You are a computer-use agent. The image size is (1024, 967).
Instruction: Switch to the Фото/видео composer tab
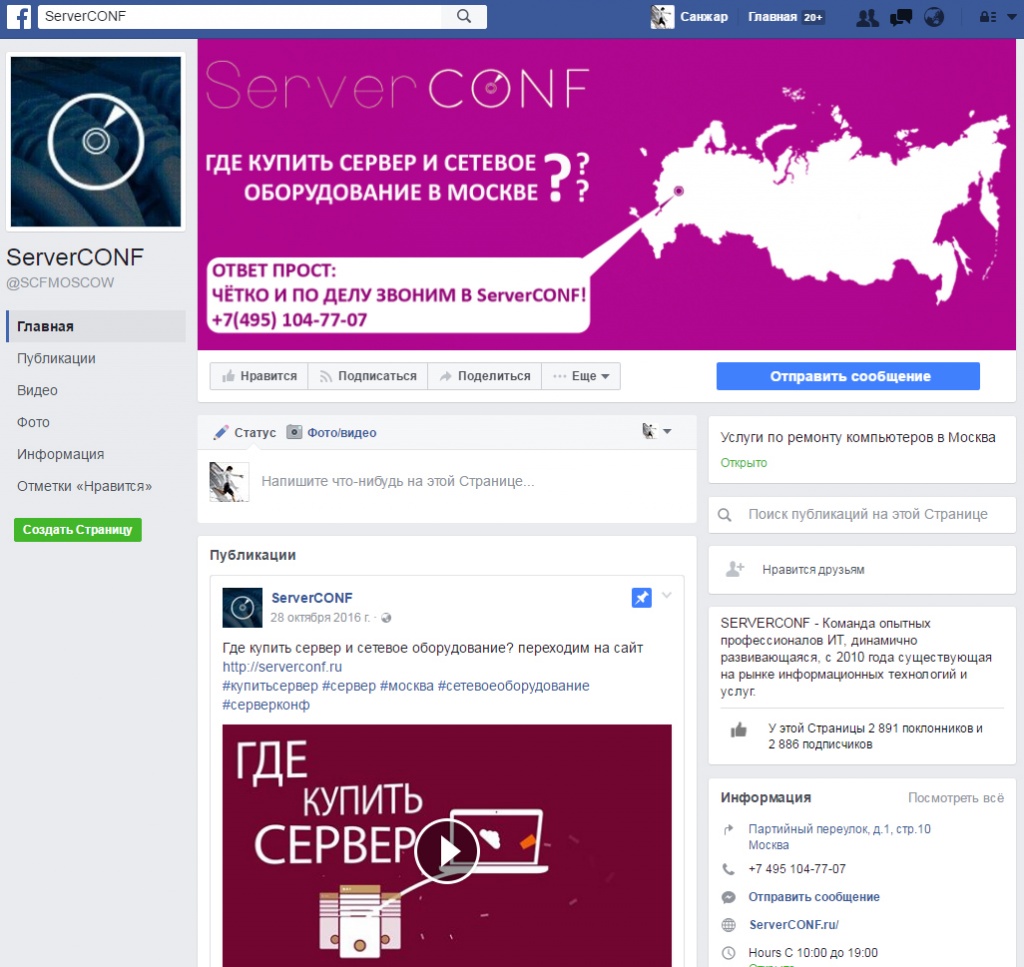click(332, 432)
